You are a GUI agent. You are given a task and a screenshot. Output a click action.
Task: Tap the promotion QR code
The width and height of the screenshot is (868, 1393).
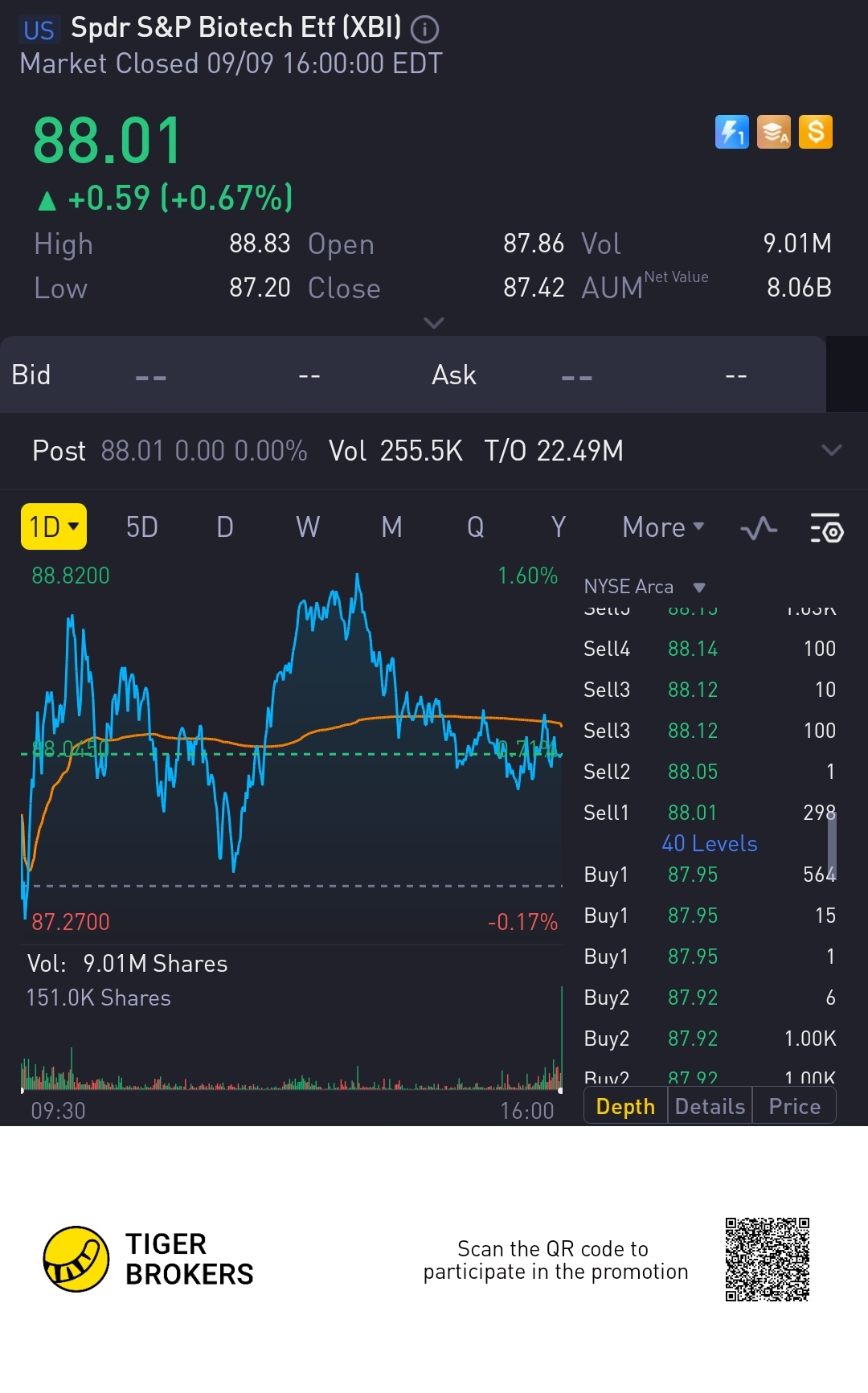[x=767, y=1259]
